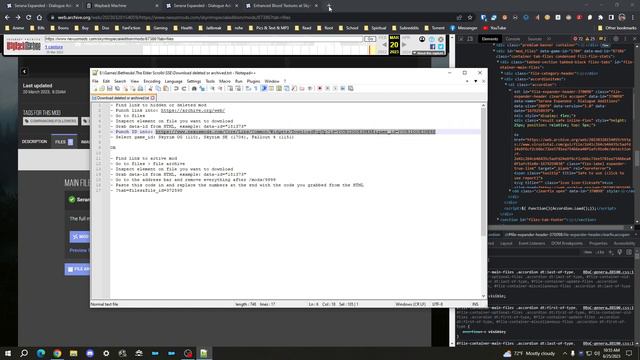Open the Gaming bookmarks folder
Screen dimensions: 640x360
pos(157,28)
